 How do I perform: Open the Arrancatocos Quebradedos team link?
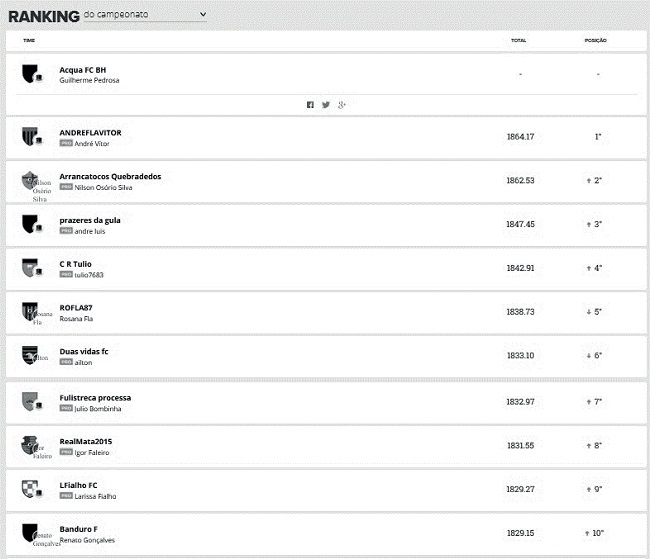coord(110,176)
